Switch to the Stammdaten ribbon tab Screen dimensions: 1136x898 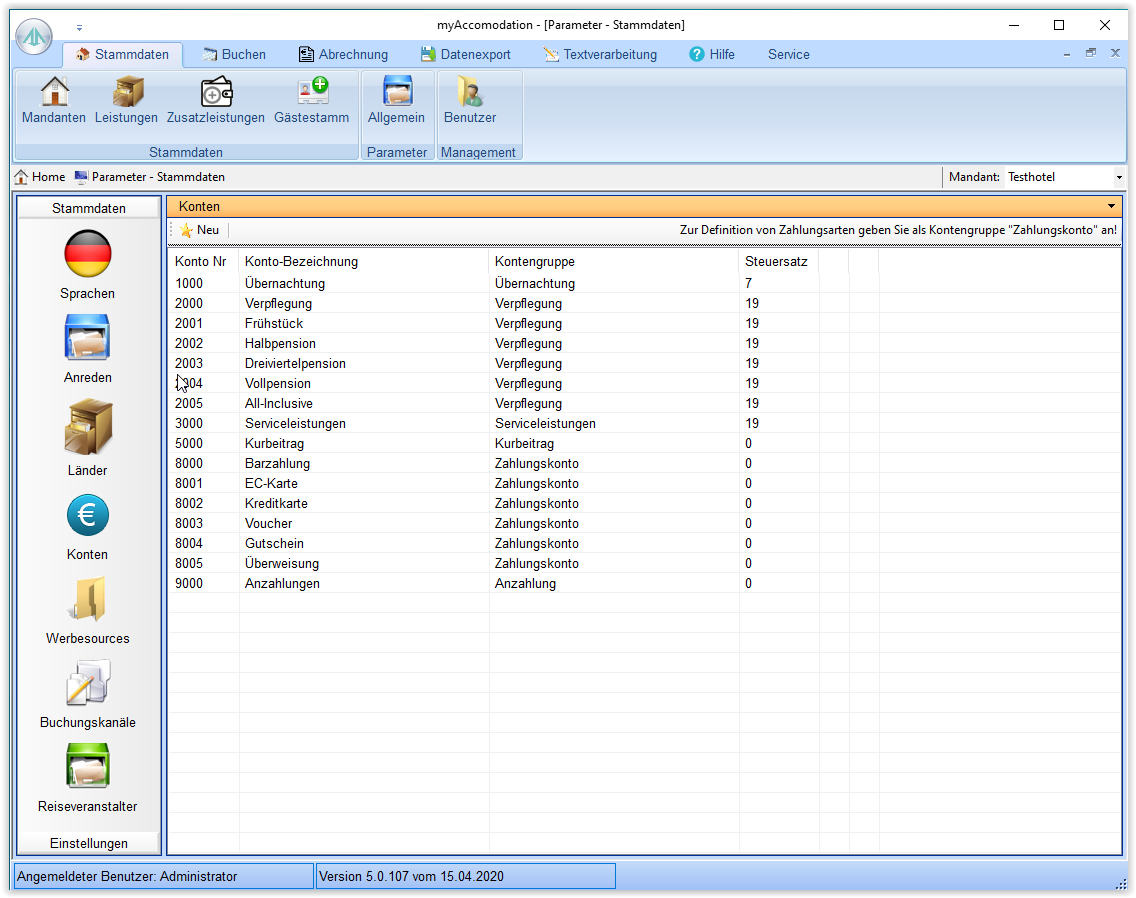click(x=122, y=54)
